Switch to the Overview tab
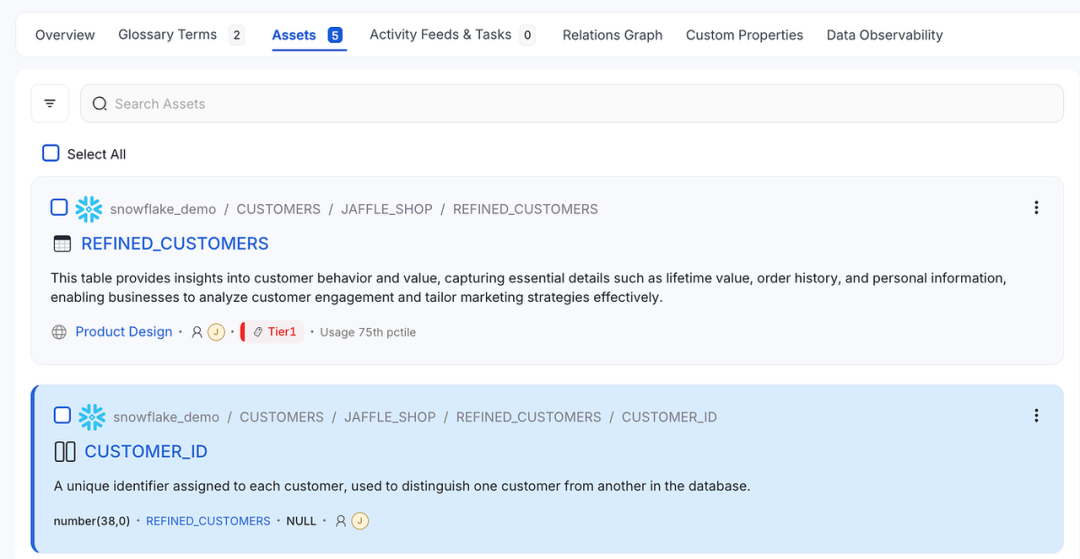1080x559 pixels. 65,35
